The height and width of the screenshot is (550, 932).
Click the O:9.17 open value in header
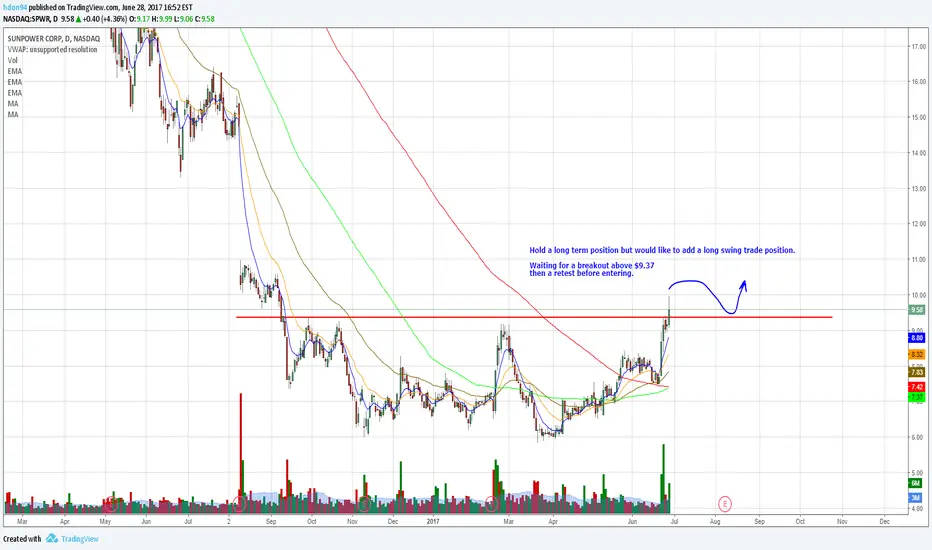pyautogui.click(x=140, y=19)
